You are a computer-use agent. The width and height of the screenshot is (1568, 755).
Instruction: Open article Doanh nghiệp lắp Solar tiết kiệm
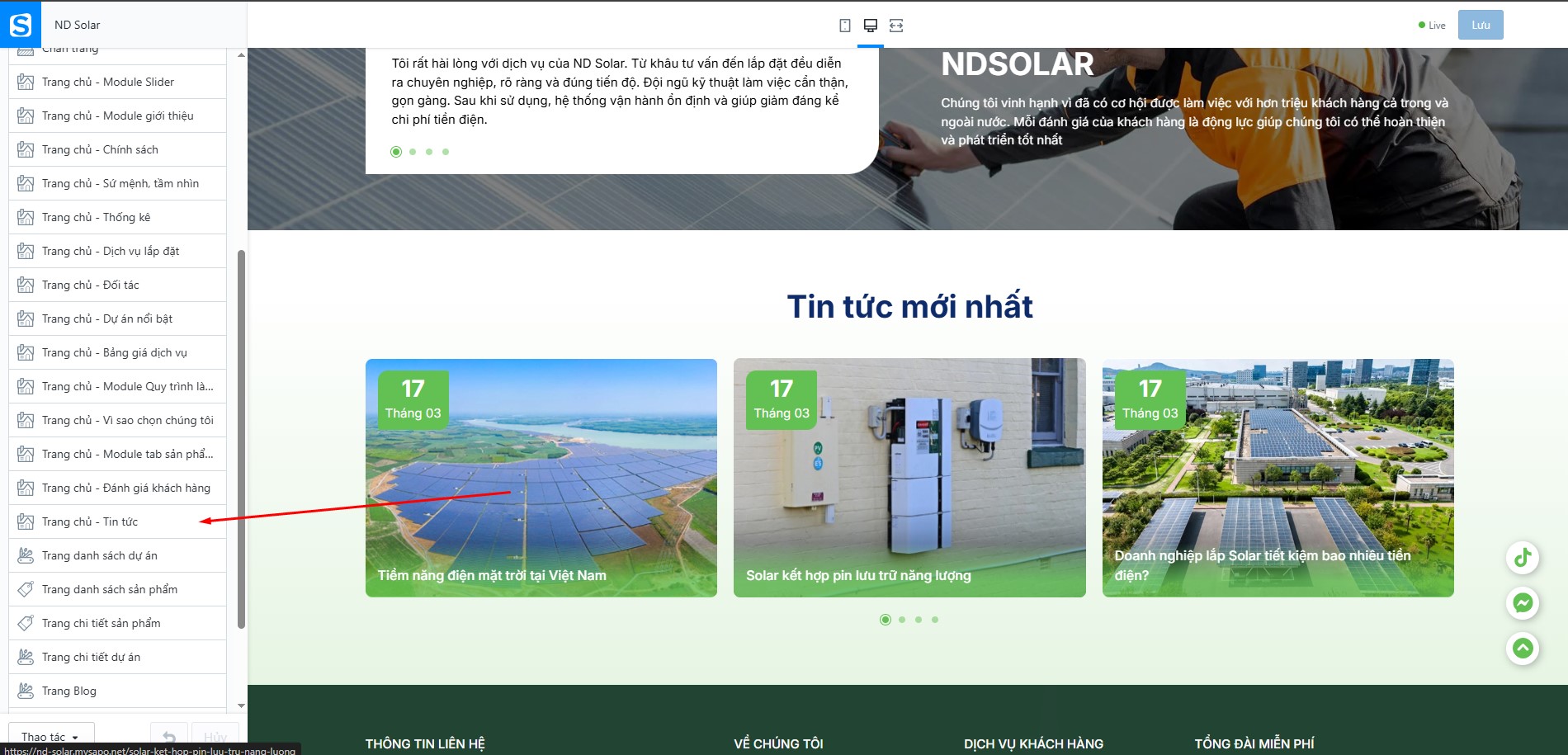click(1278, 478)
